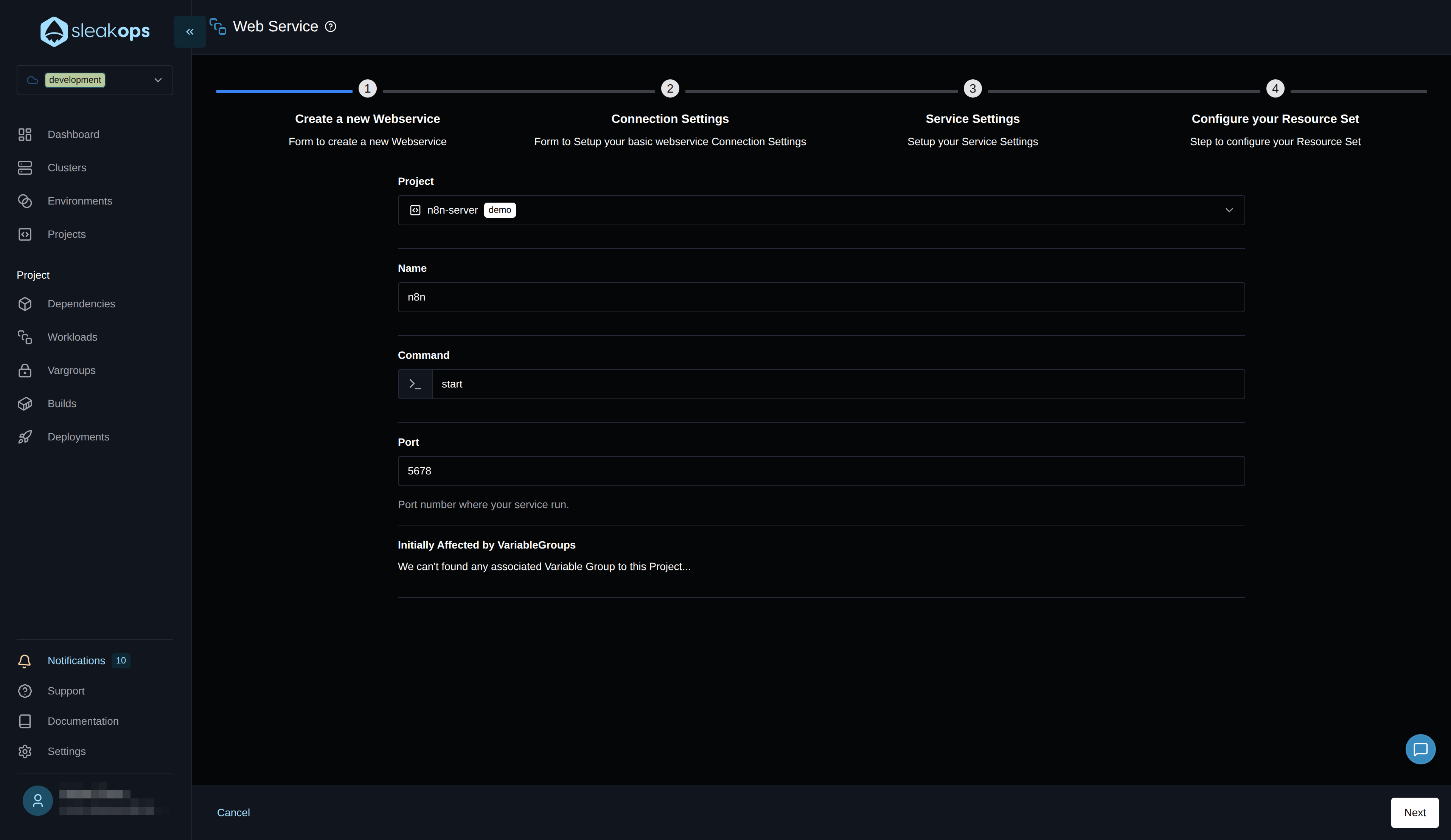Image resolution: width=1451 pixels, height=840 pixels.
Task: Click the Workloads icon
Action: pos(25,337)
